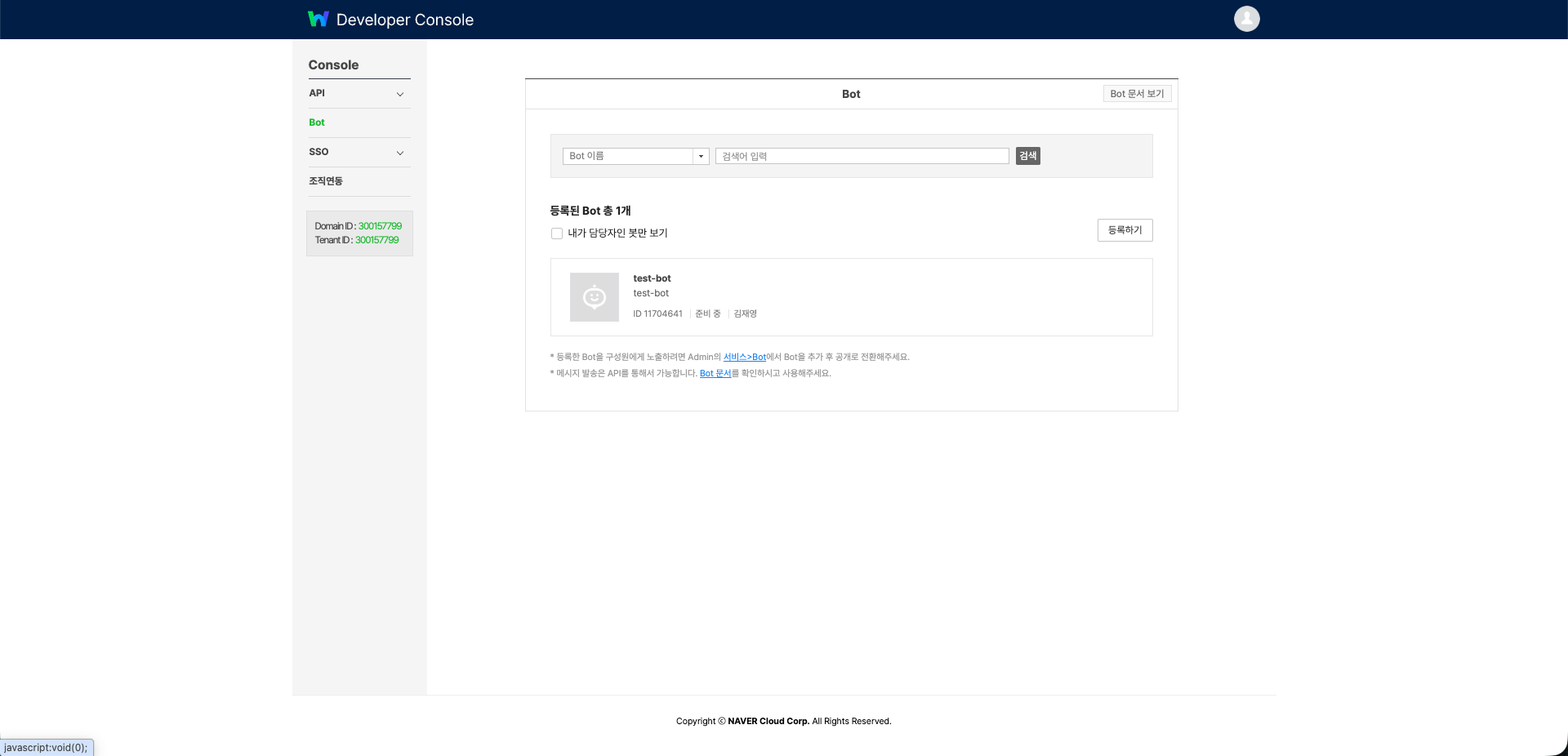Screen dimensions: 1568x756
Task: Expand the API section chevron
Action: click(x=400, y=94)
